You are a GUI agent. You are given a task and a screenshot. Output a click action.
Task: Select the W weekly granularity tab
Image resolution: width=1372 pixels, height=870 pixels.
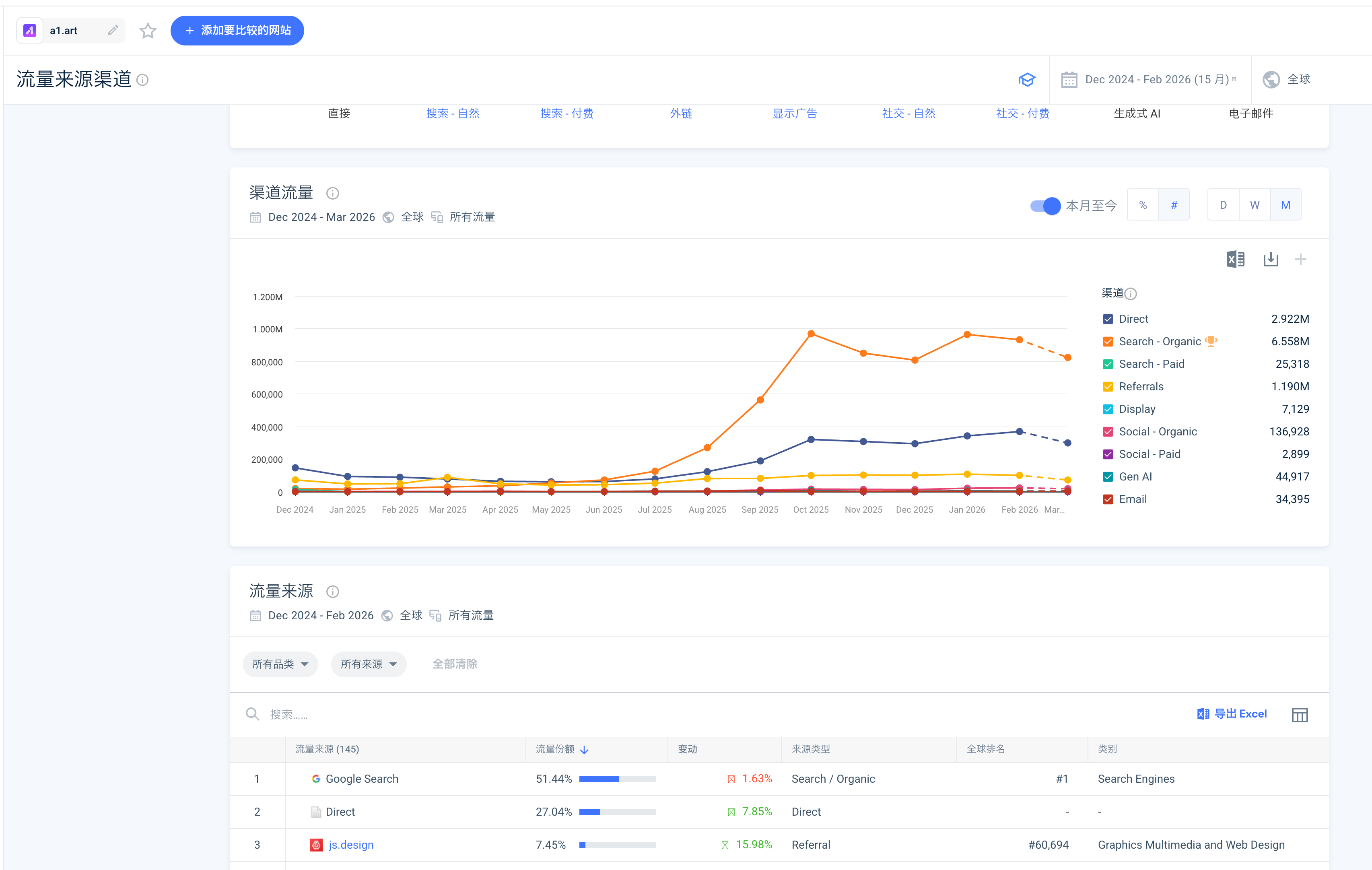tap(1254, 205)
